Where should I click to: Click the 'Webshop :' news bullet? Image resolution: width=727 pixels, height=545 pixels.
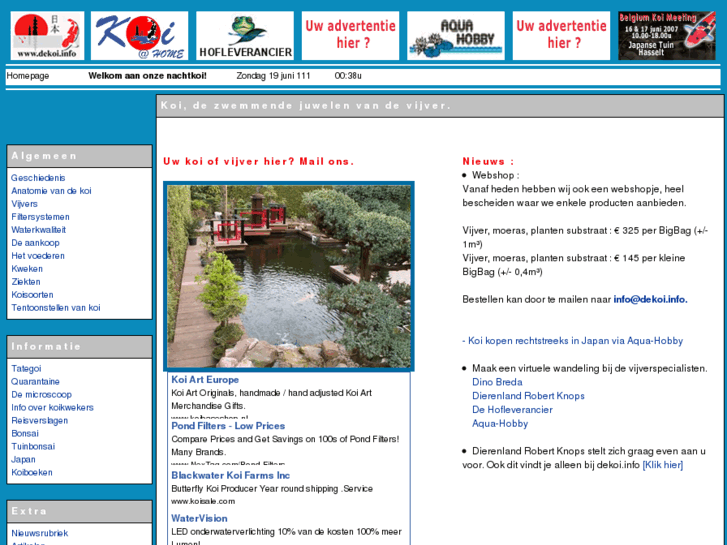(495, 175)
